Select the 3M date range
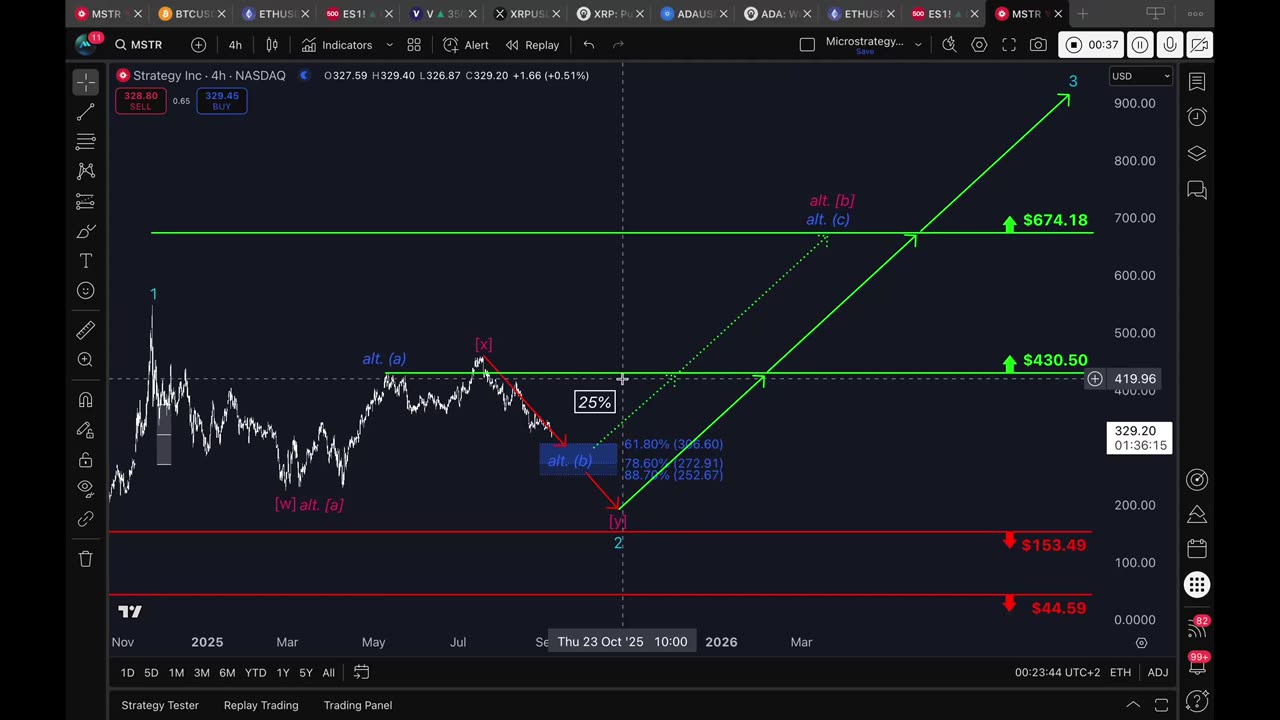This screenshot has width=1280, height=720. coord(201,673)
